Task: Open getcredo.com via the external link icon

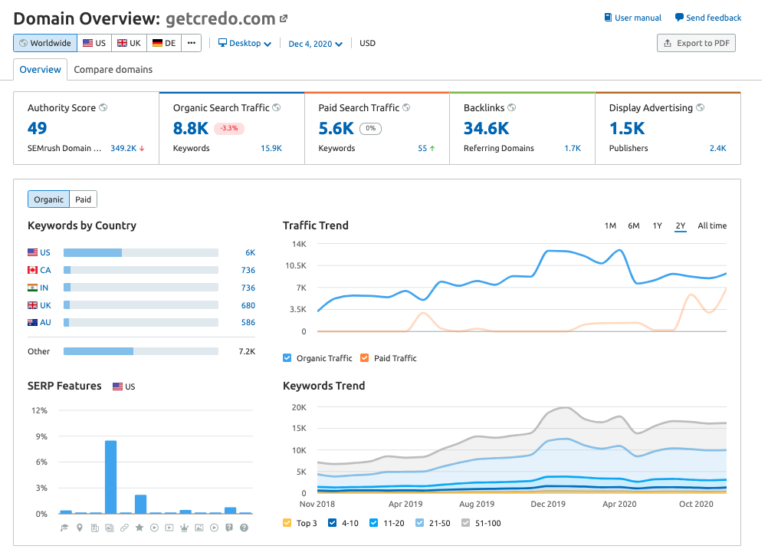Action: click(x=283, y=19)
